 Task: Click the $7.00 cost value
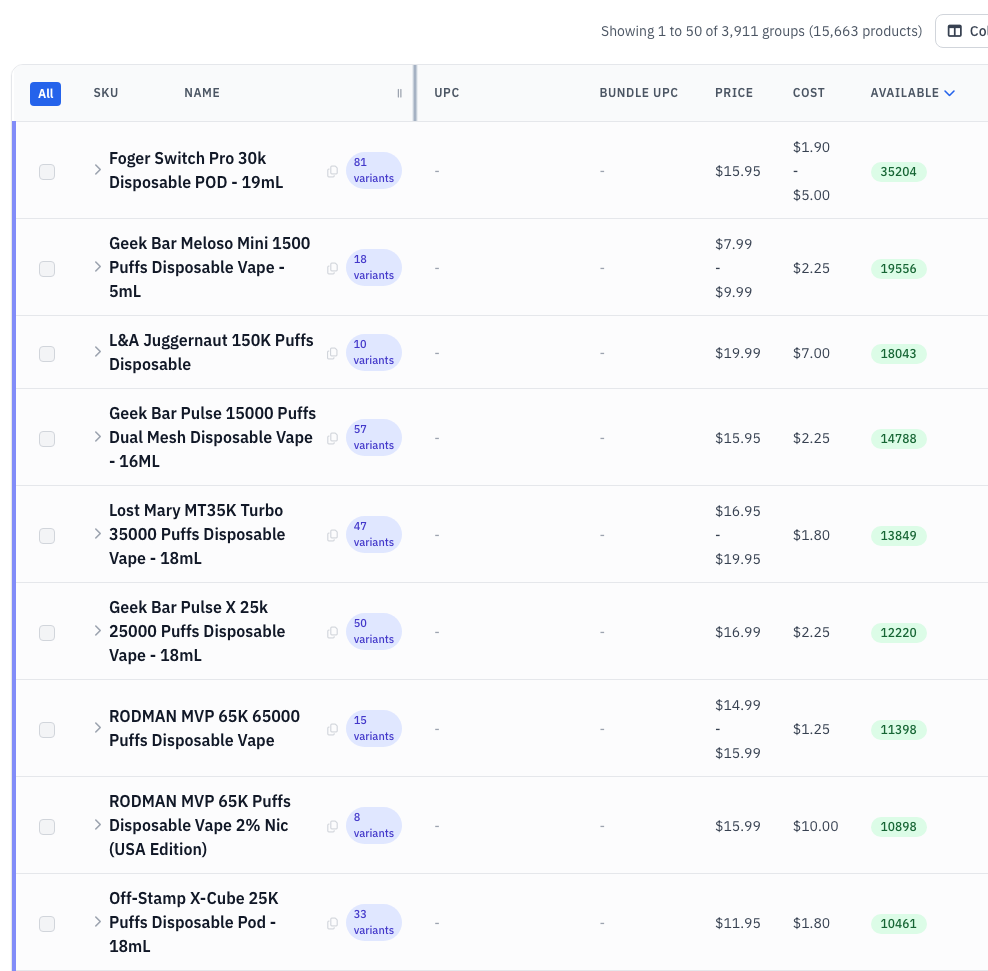click(x=811, y=353)
